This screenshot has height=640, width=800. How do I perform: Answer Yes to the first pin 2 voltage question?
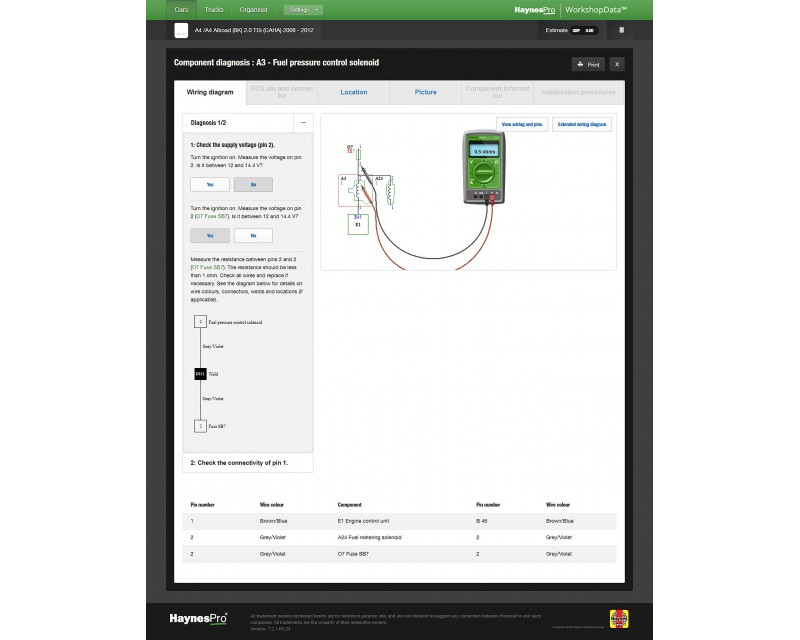pyautogui.click(x=210, y=185)
